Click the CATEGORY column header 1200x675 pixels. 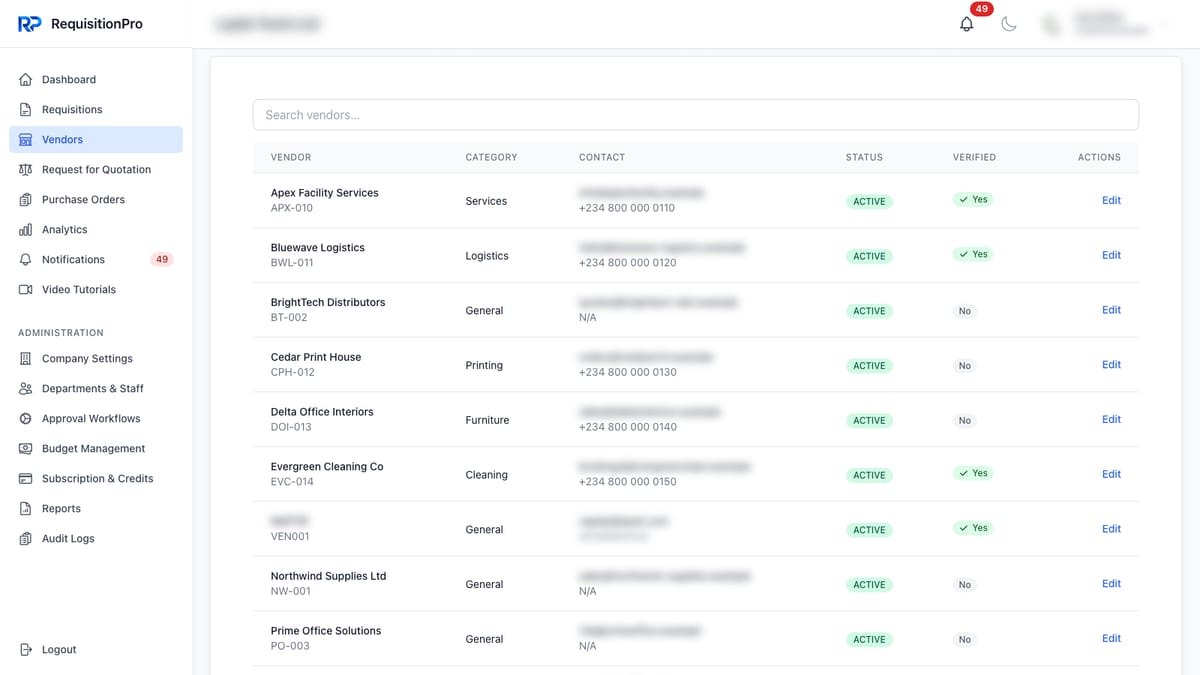point(491,157)
